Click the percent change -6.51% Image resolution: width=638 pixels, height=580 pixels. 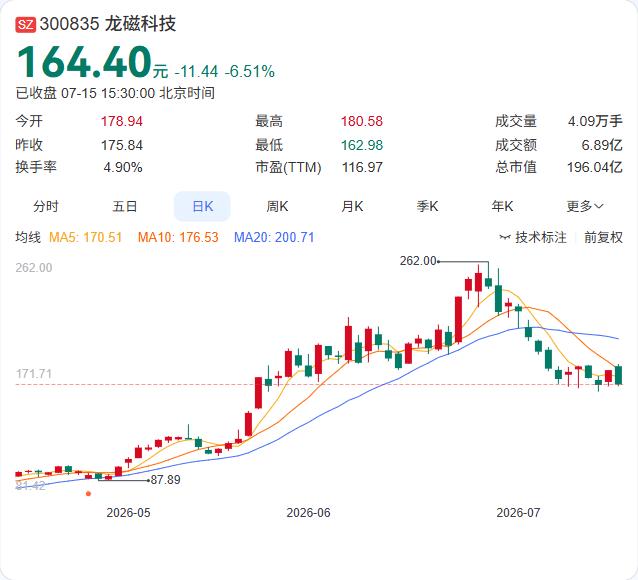point(250,72)
